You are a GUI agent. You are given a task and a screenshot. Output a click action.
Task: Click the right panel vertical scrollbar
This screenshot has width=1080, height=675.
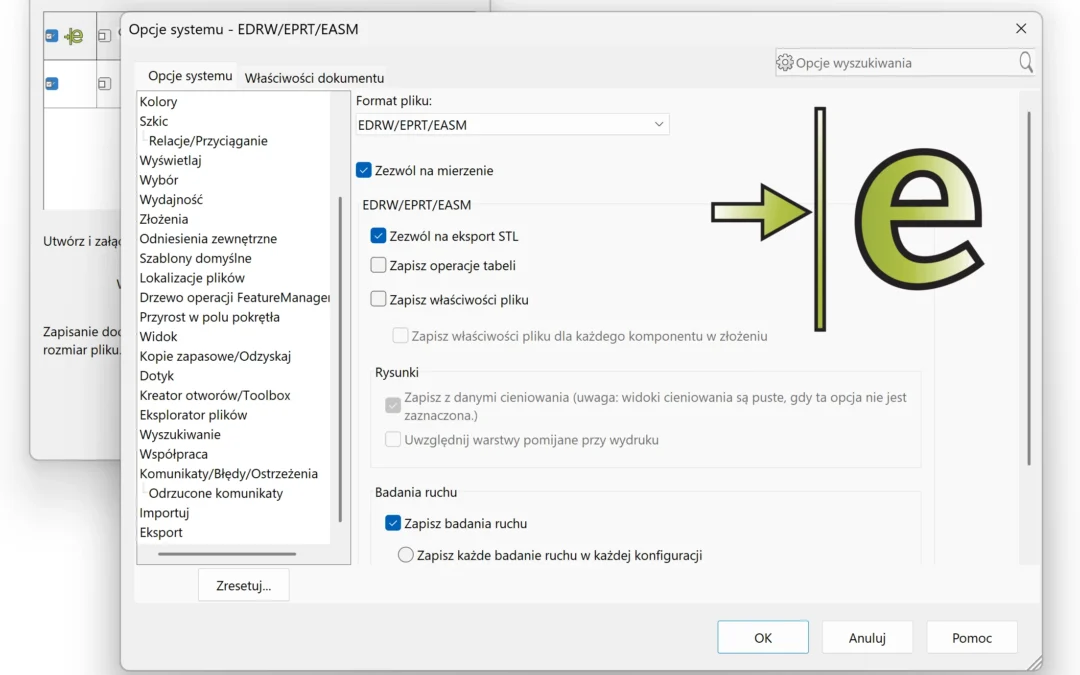1028,288
